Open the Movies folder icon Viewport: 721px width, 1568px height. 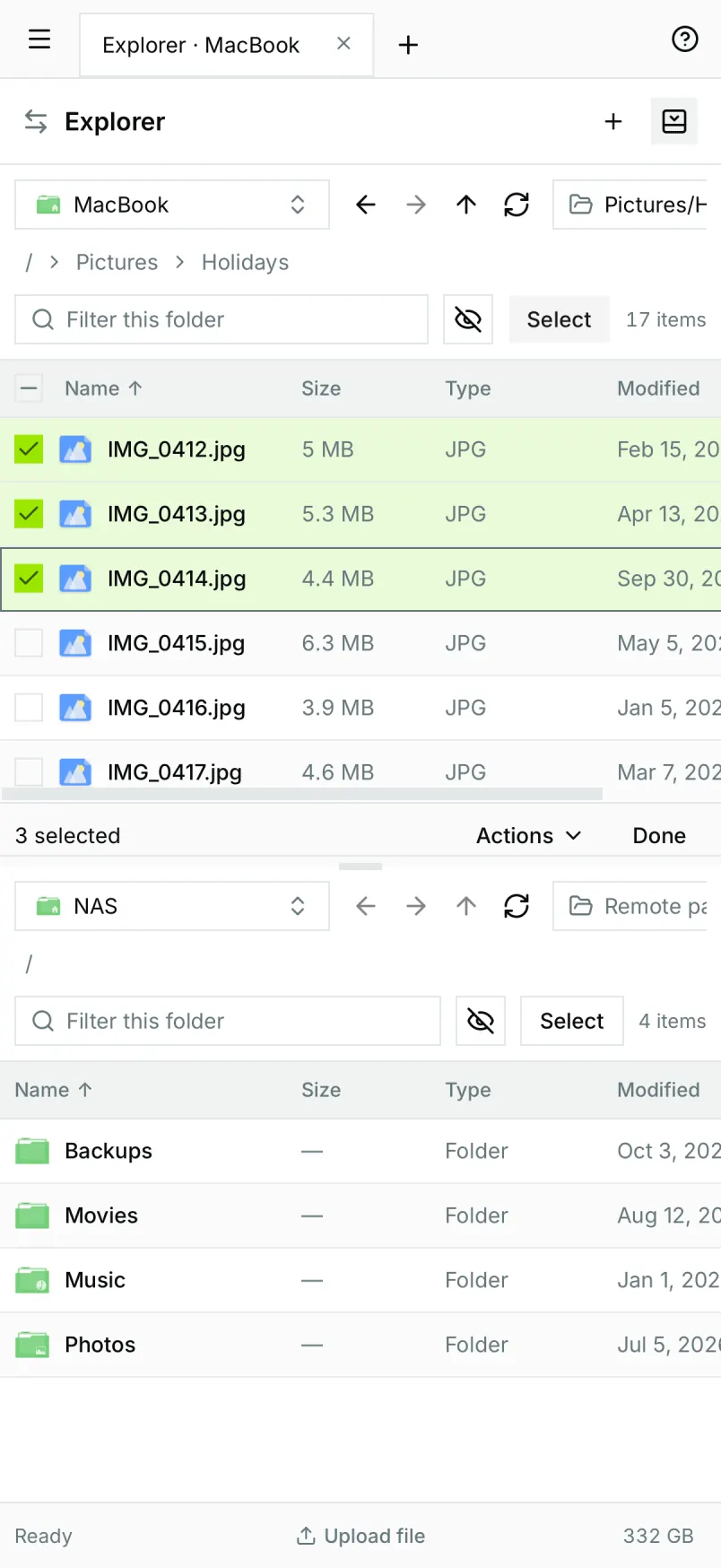pyautogui.click(x=32, y=1215)
